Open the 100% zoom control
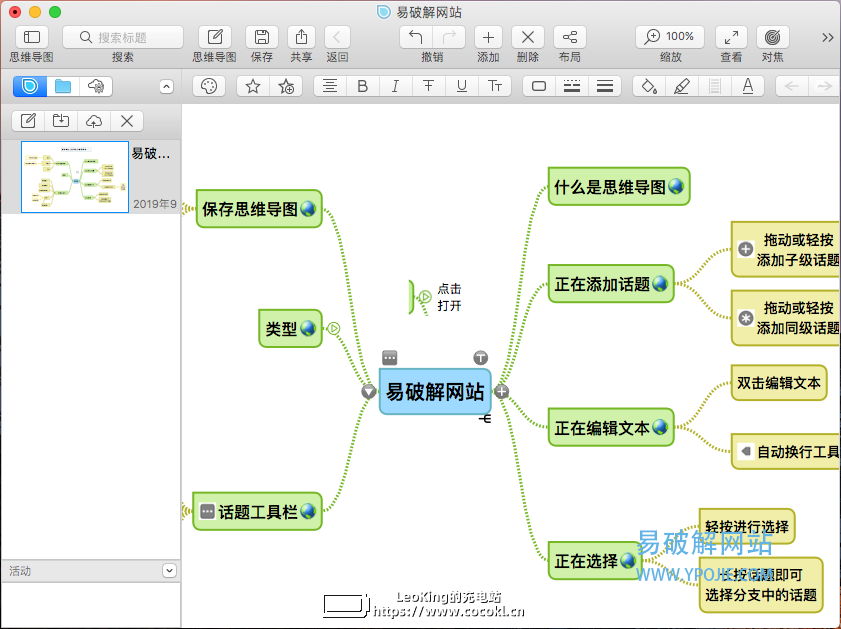Screen dimensions: 841x629 click(670, 37)
